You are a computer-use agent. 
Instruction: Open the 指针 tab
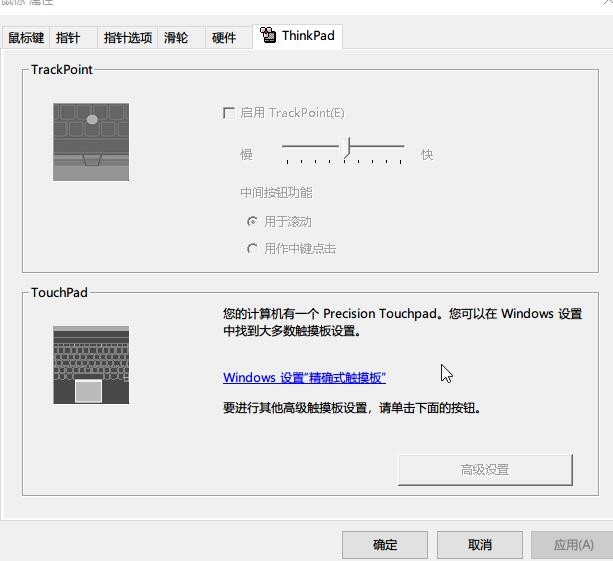point(73,38)
